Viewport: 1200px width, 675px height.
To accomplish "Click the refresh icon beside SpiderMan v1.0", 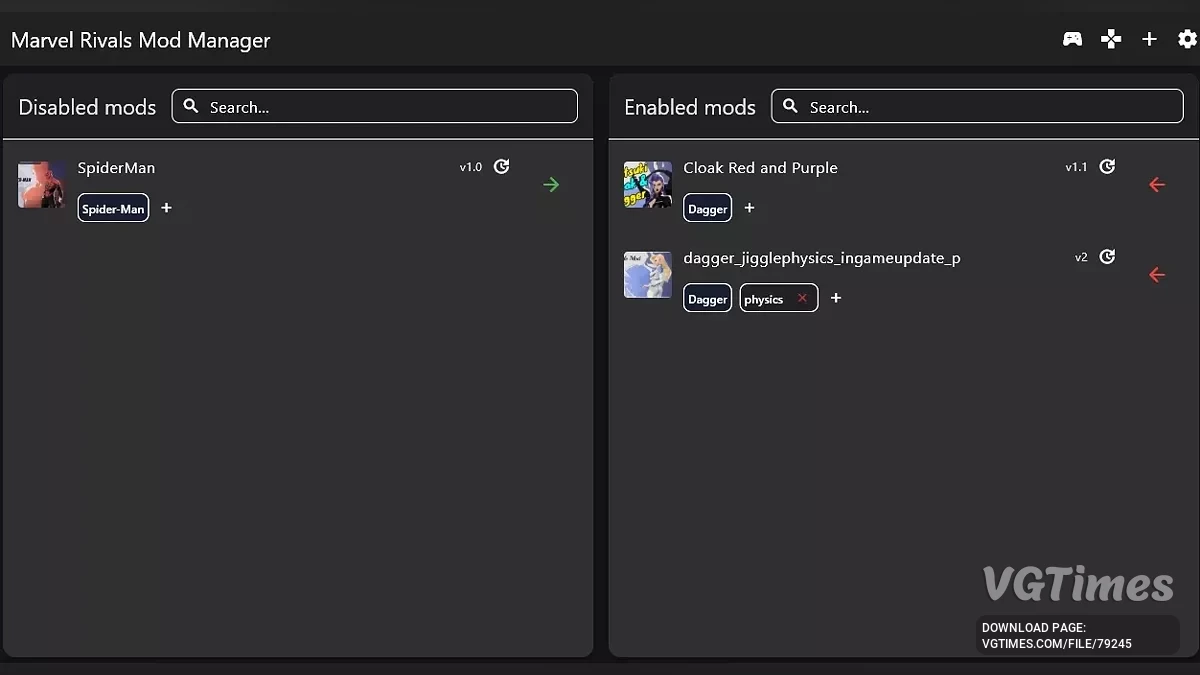I will pyautogui.click(x=502, y=167).
